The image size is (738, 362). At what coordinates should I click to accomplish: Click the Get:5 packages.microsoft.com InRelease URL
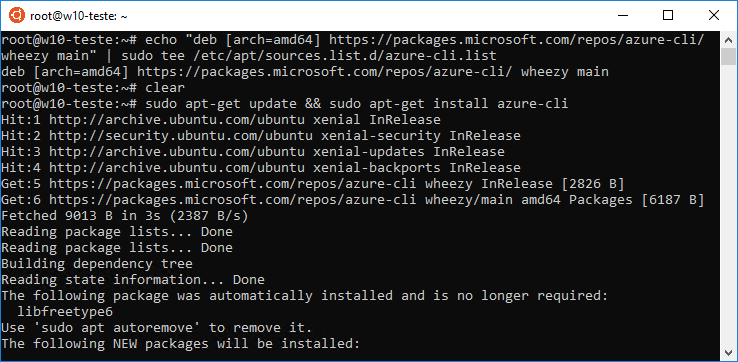233,184
